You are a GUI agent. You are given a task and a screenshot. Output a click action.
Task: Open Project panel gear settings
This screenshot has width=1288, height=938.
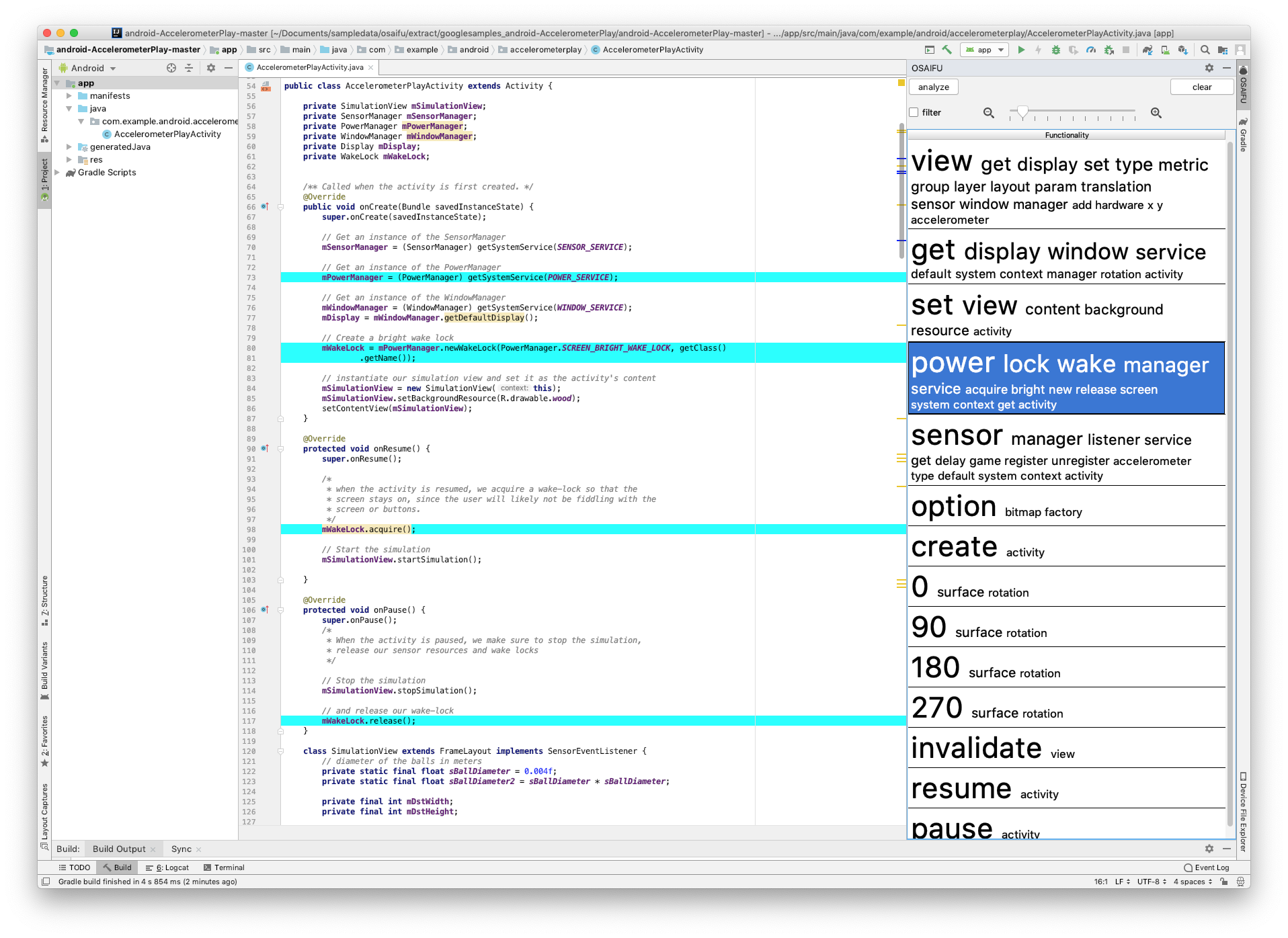point(211,68)
